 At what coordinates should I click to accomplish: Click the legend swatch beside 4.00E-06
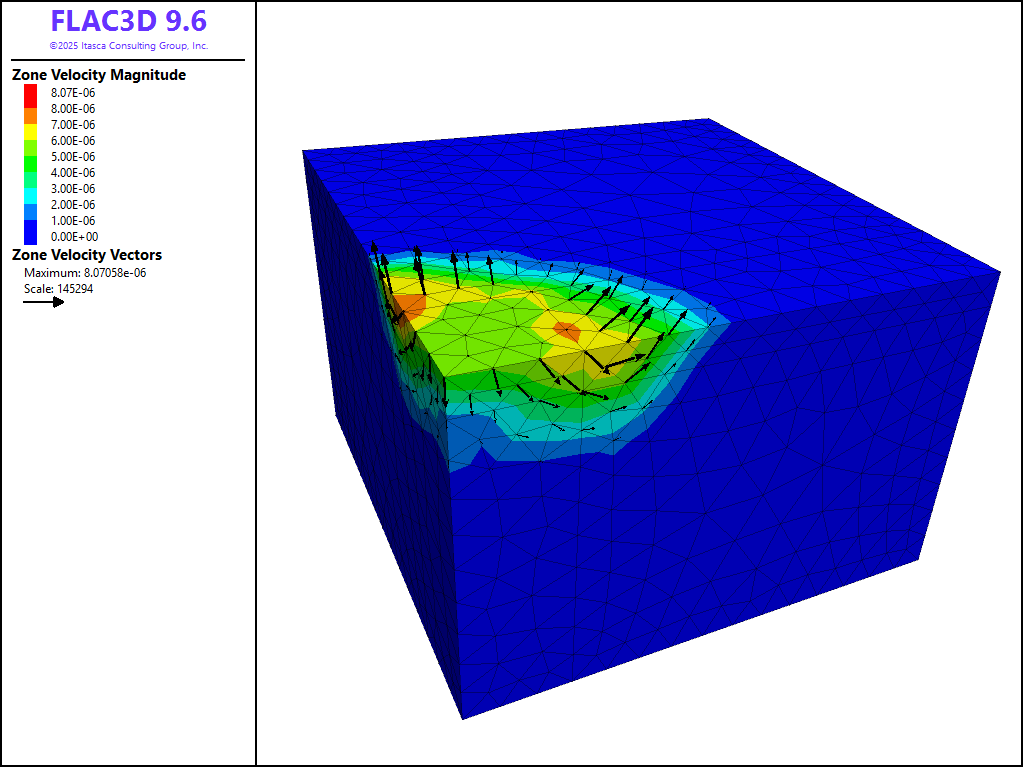click(x=31, y=173)
